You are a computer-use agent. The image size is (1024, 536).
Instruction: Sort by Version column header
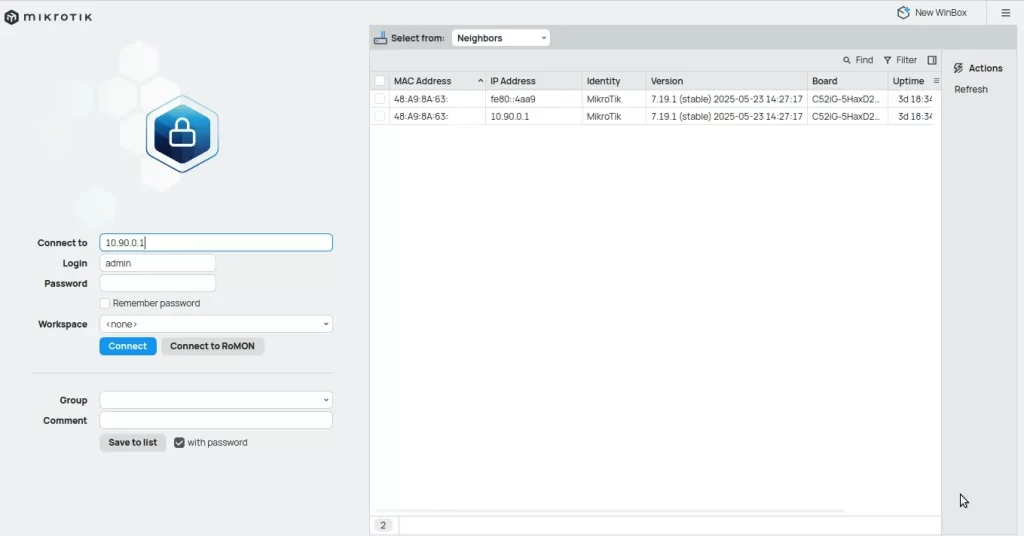(726, 81)
